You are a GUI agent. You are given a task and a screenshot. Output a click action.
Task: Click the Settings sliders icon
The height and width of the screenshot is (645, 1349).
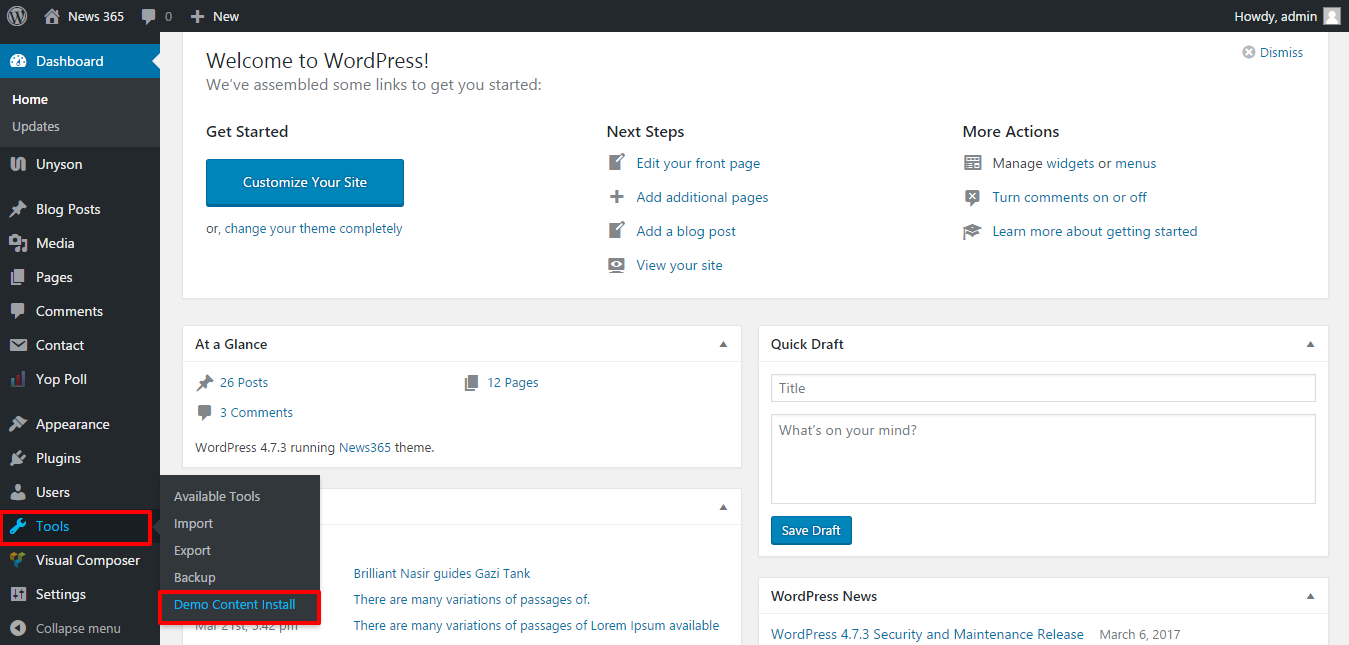(18, 594)
